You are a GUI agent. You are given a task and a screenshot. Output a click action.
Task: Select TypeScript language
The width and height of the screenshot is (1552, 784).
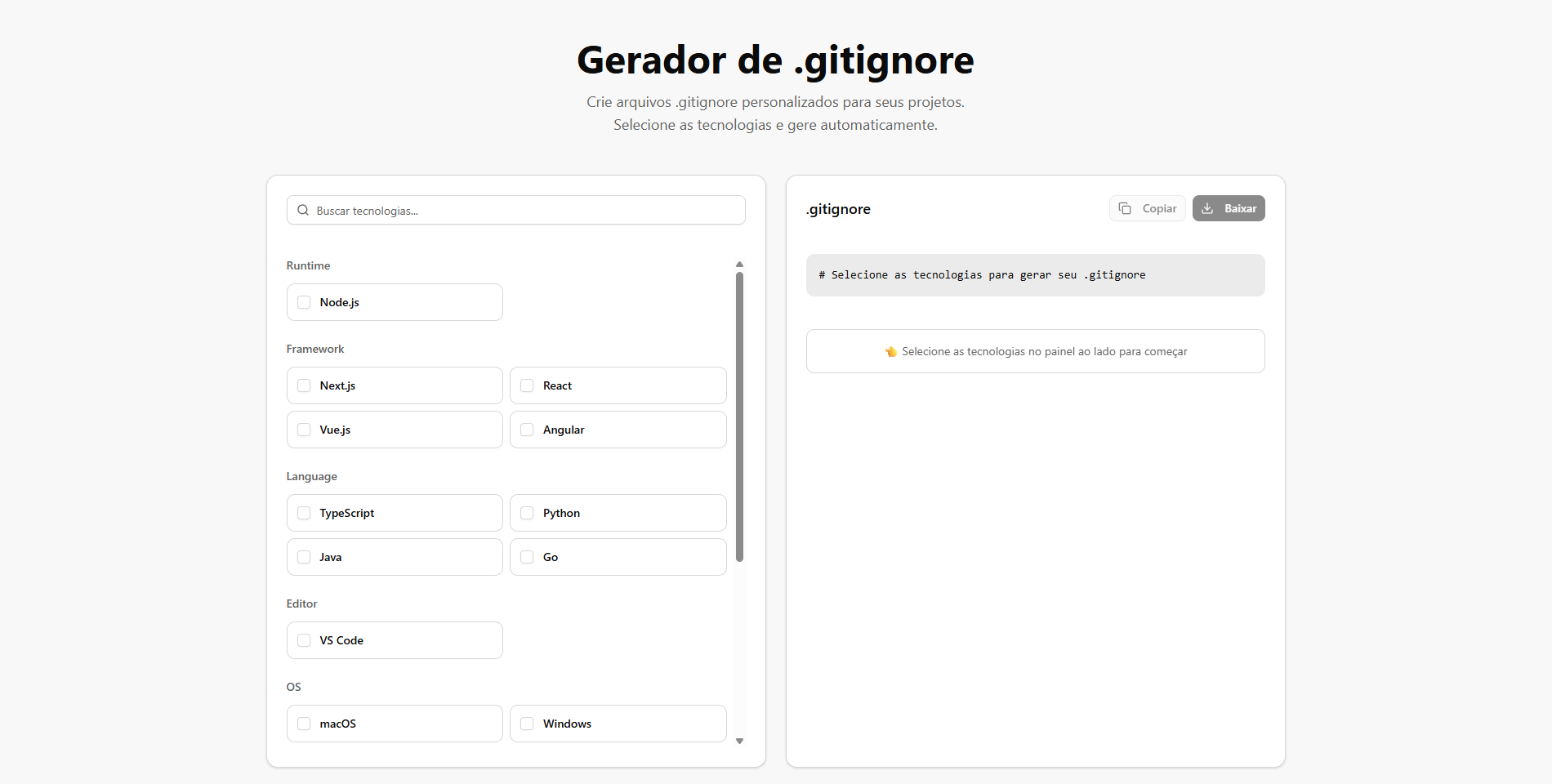pyautogui.click(x=304, y=513)
